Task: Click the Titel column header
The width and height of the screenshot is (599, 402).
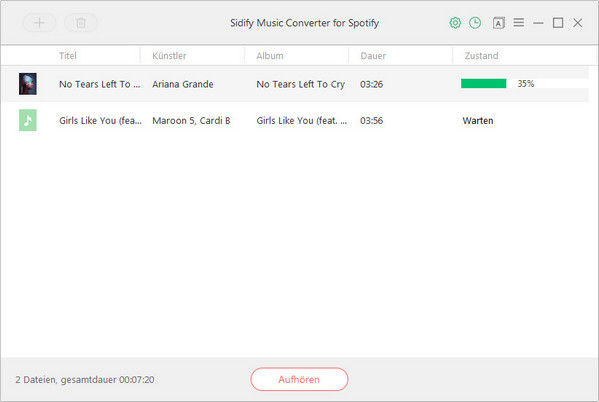Action: 68,56
